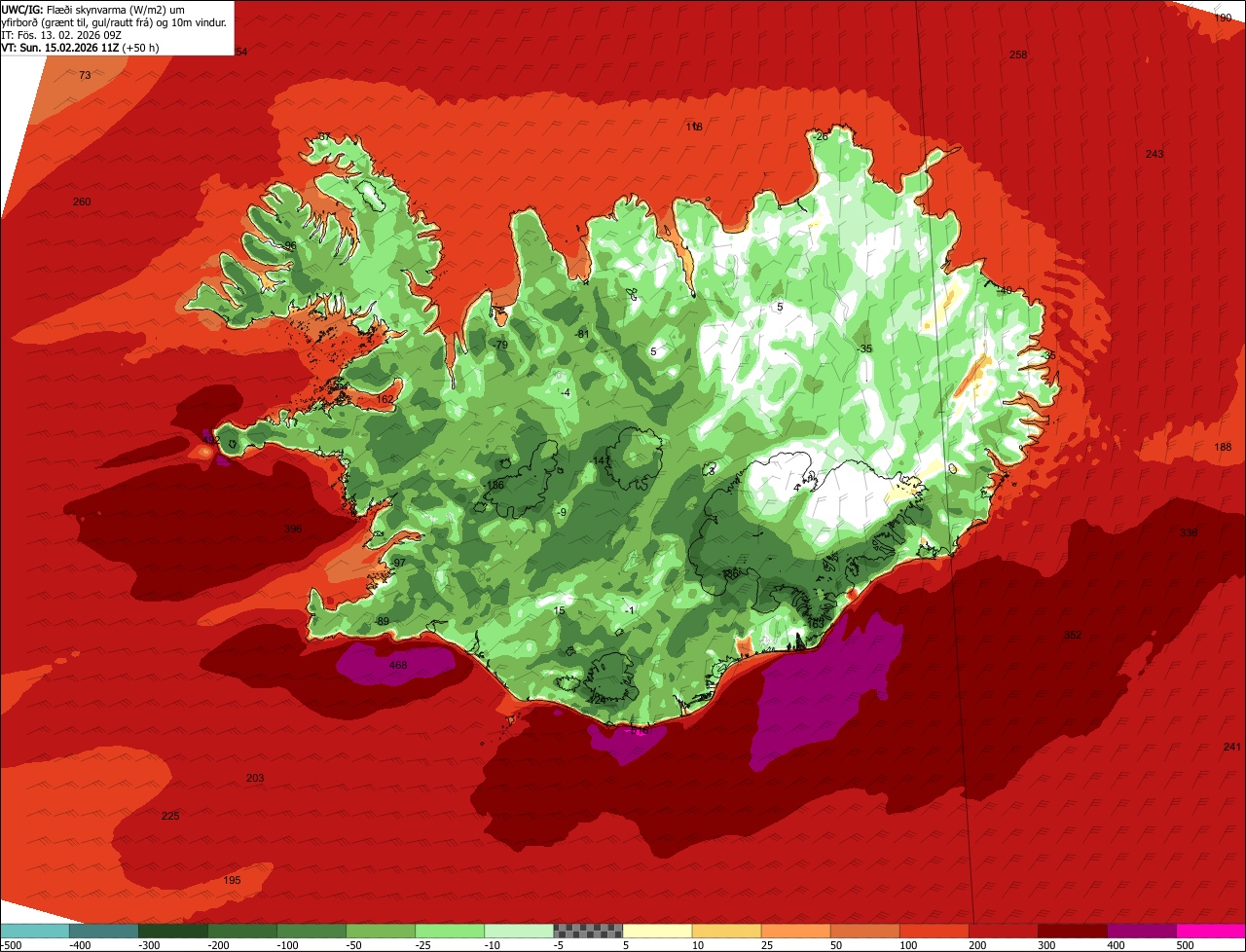Click the land value -79 in northwest Iceland
Viewport: 1246px width, 952px height.
pyautogui.click(x=500, y=346)
